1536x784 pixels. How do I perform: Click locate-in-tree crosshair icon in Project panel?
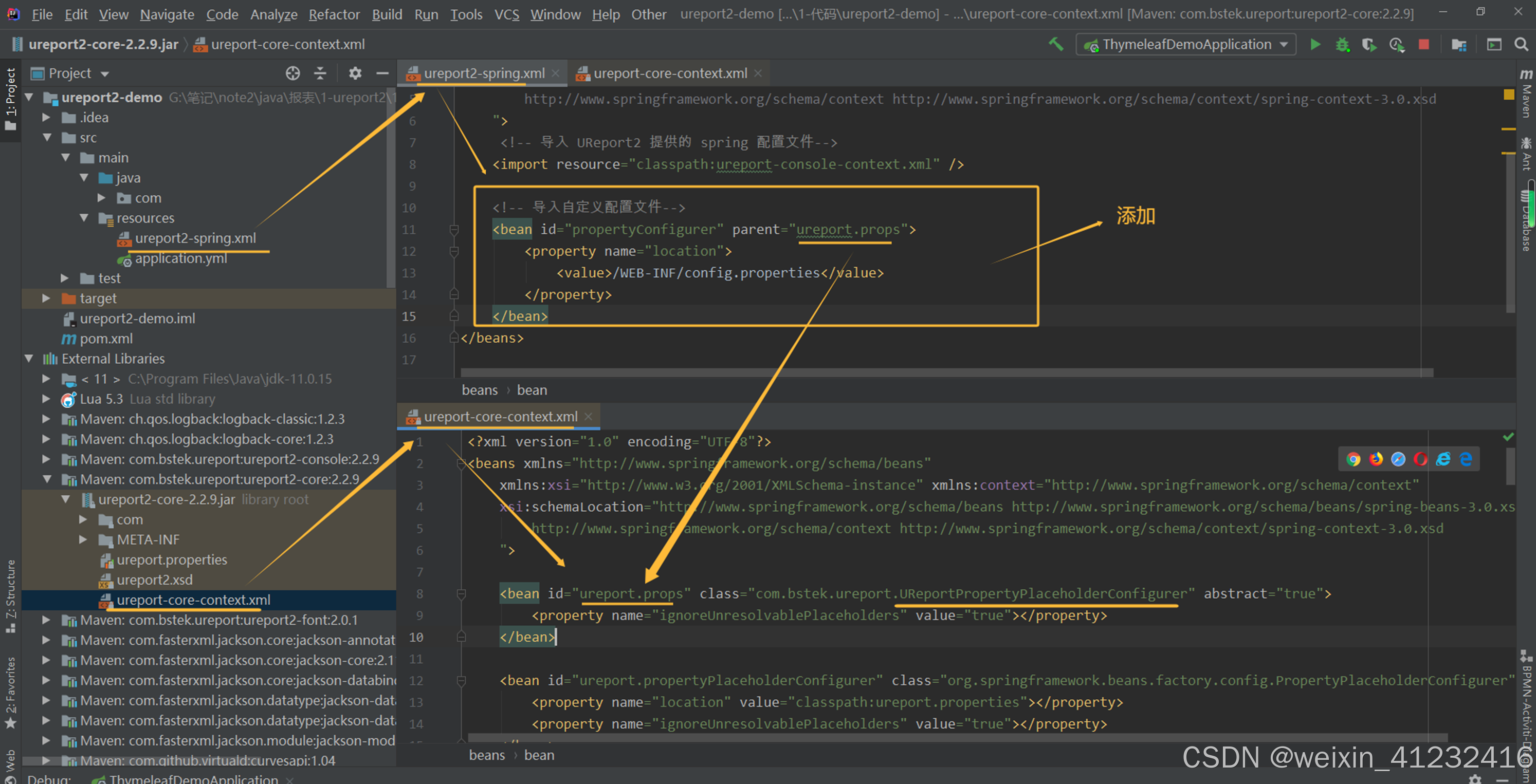click(x=292, y=73)
